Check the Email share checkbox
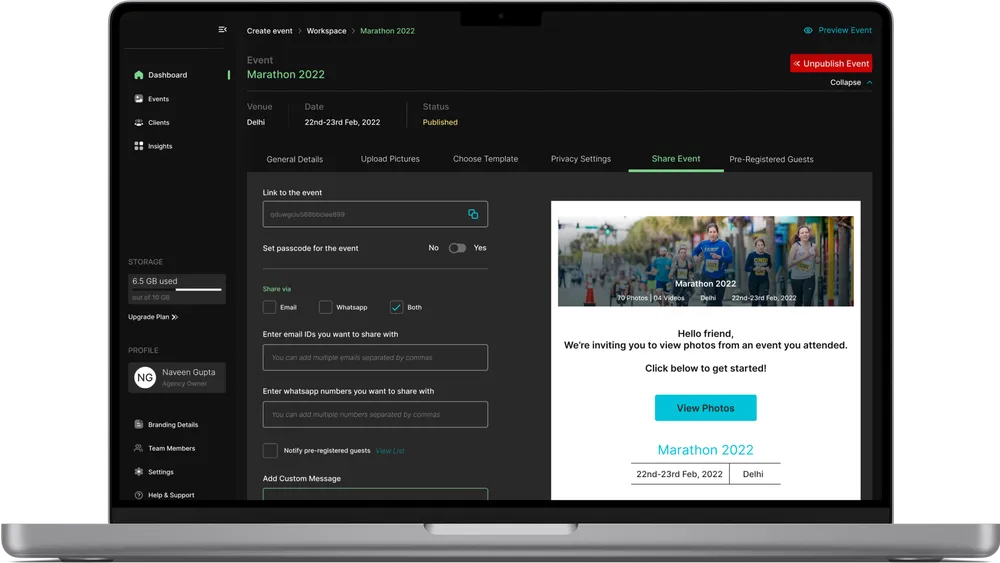The width and height of the screenshot is (1000, 563). 270,307
